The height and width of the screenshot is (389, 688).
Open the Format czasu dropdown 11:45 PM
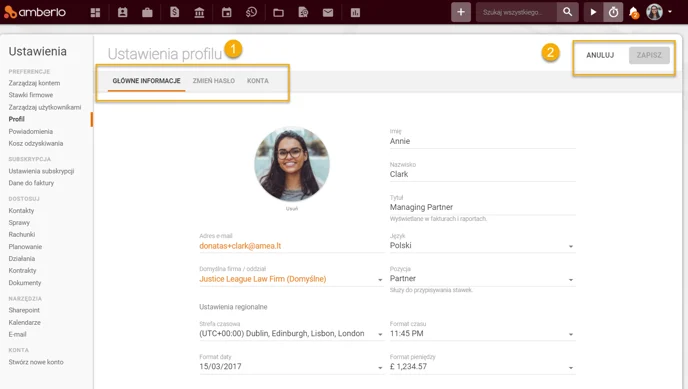(x=483, y=333)
